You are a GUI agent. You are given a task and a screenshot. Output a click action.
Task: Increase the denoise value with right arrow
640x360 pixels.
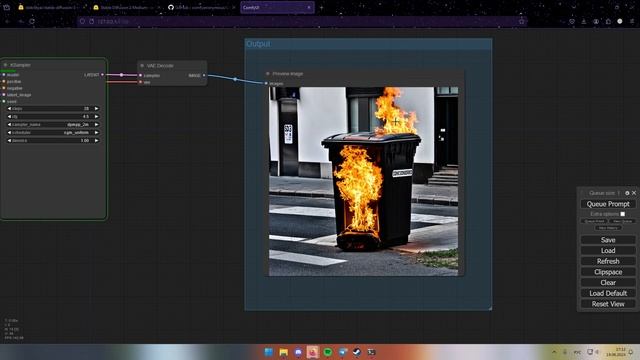pos(96,140)
